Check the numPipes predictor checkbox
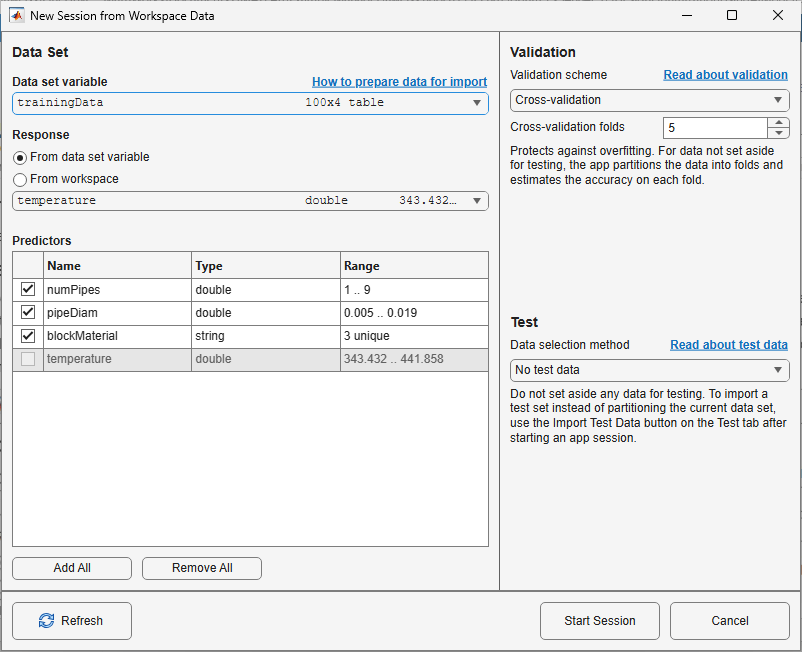This screenshot has height=652, width=802. click(28, 289)
